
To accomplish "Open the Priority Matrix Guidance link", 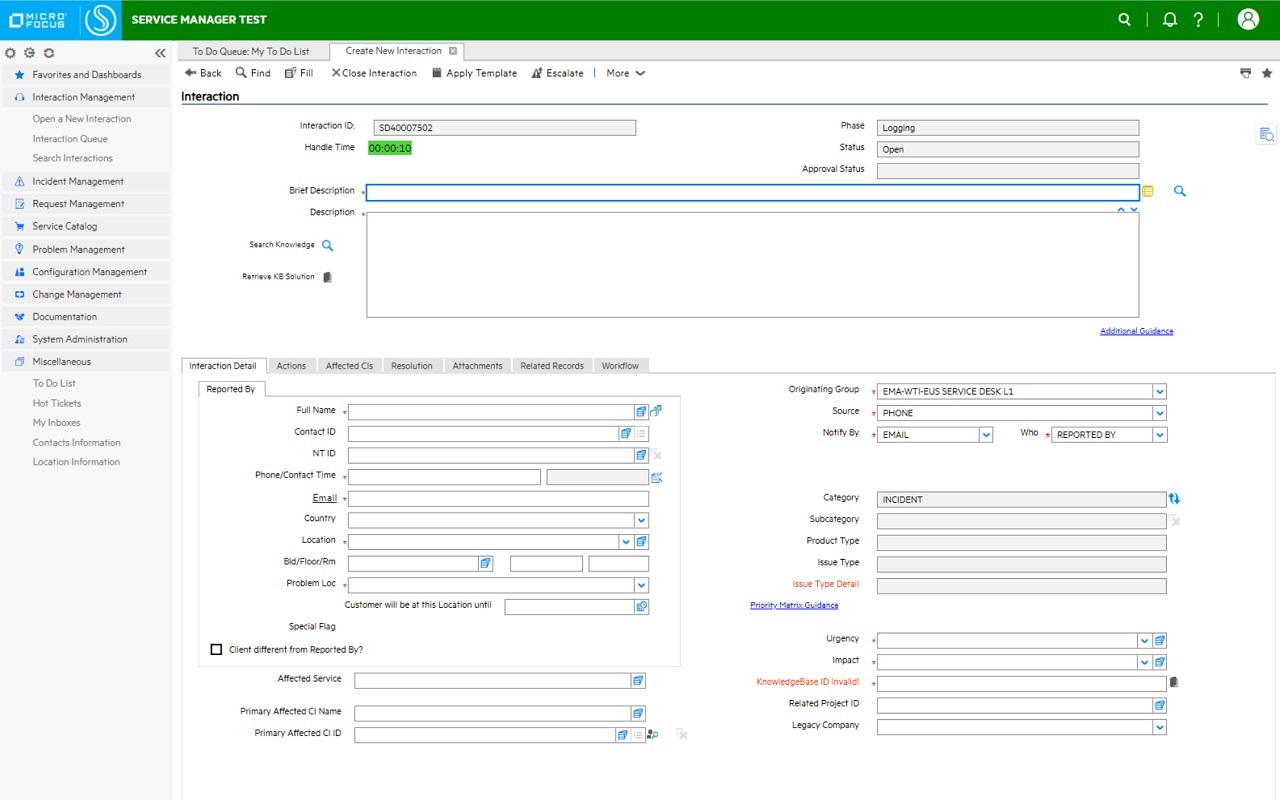I will click(794, 605).
